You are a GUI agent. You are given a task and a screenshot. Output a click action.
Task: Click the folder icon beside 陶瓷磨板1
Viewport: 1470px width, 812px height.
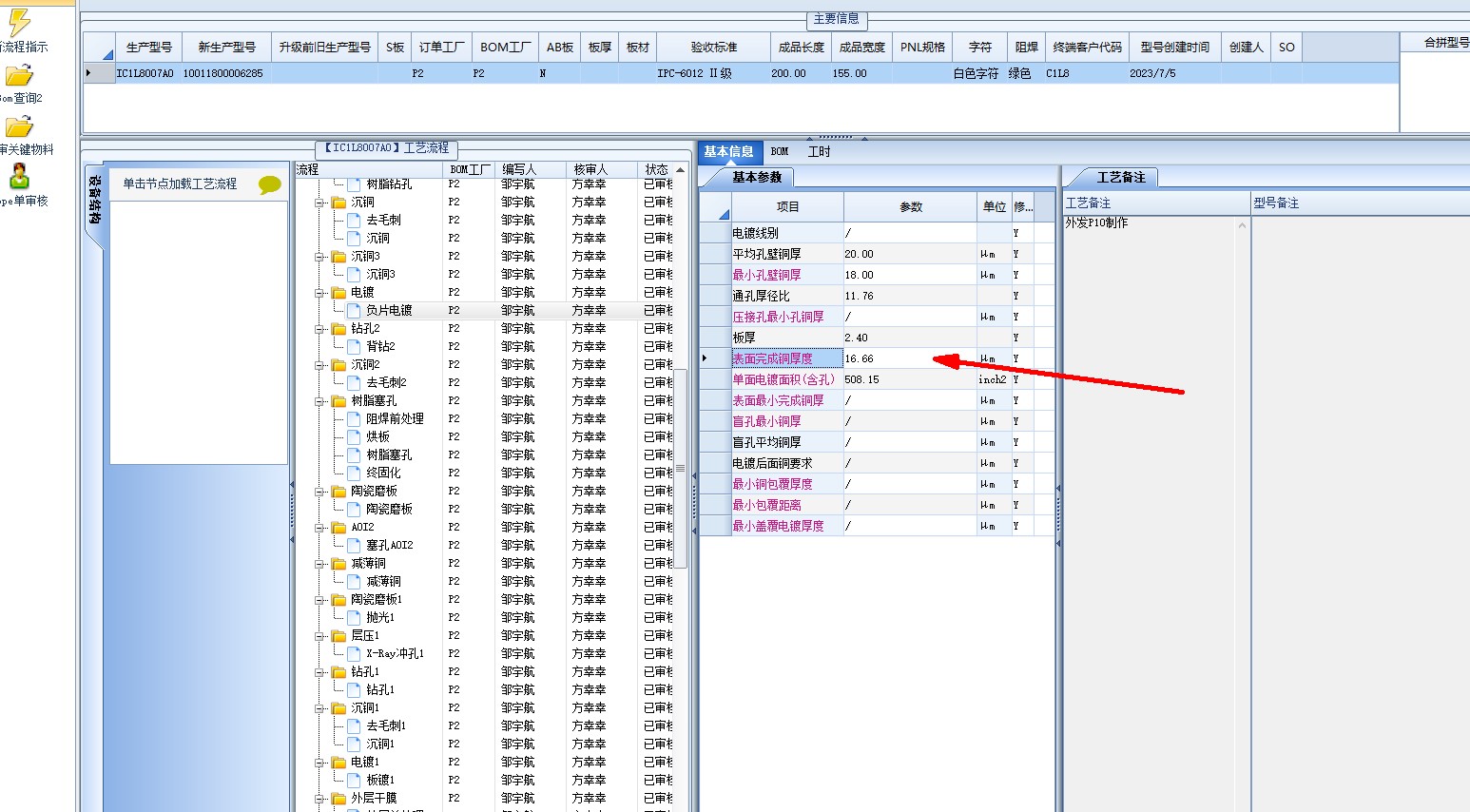338,600
